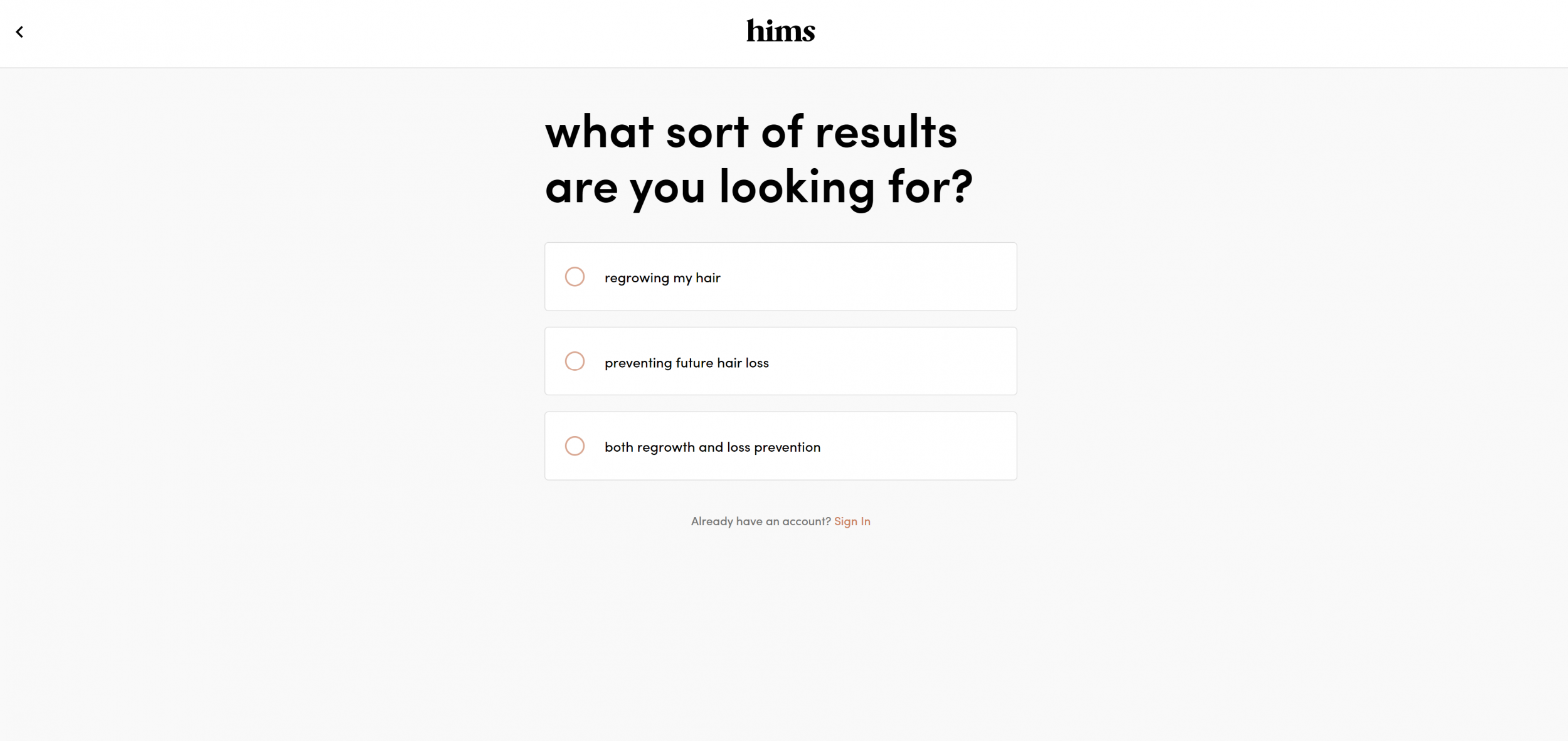Click empty right side of regrowing hair card
The height and width of the screenshot is (741, 1568).
909,277
